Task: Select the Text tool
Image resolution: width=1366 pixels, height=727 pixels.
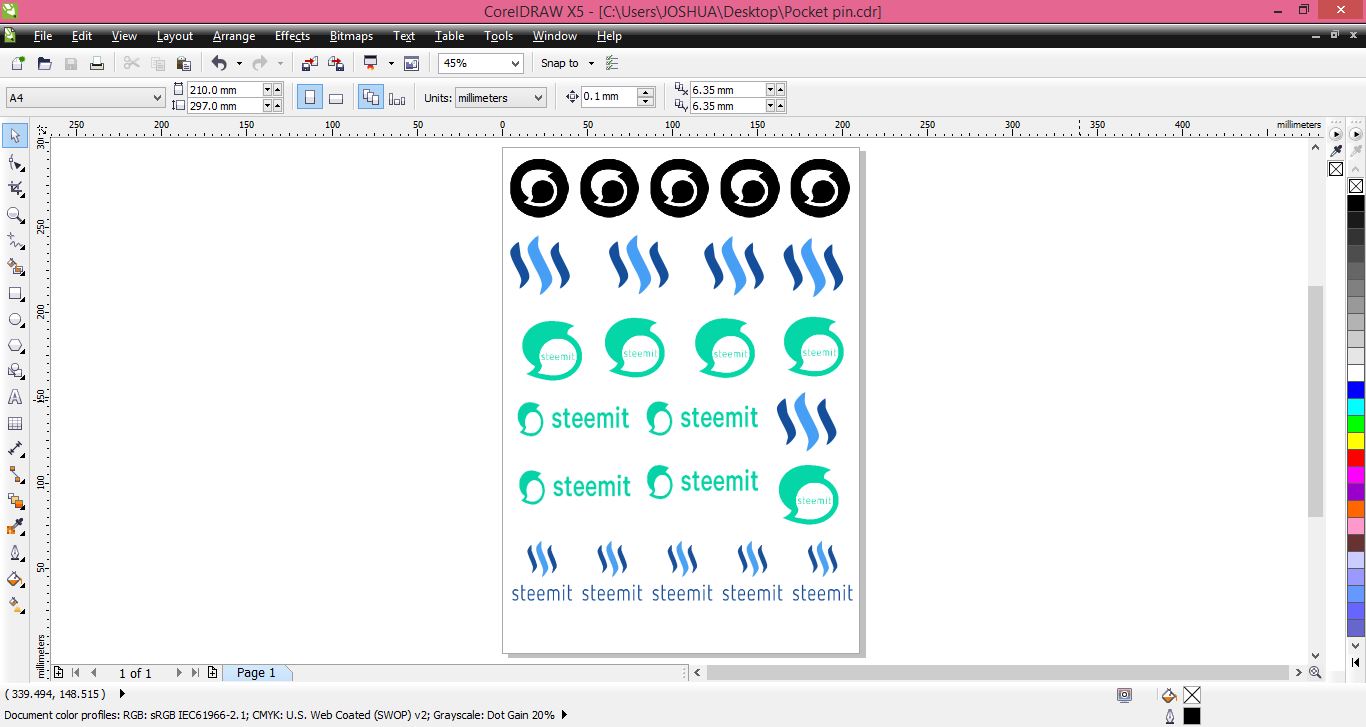Action: coord(15,397)
